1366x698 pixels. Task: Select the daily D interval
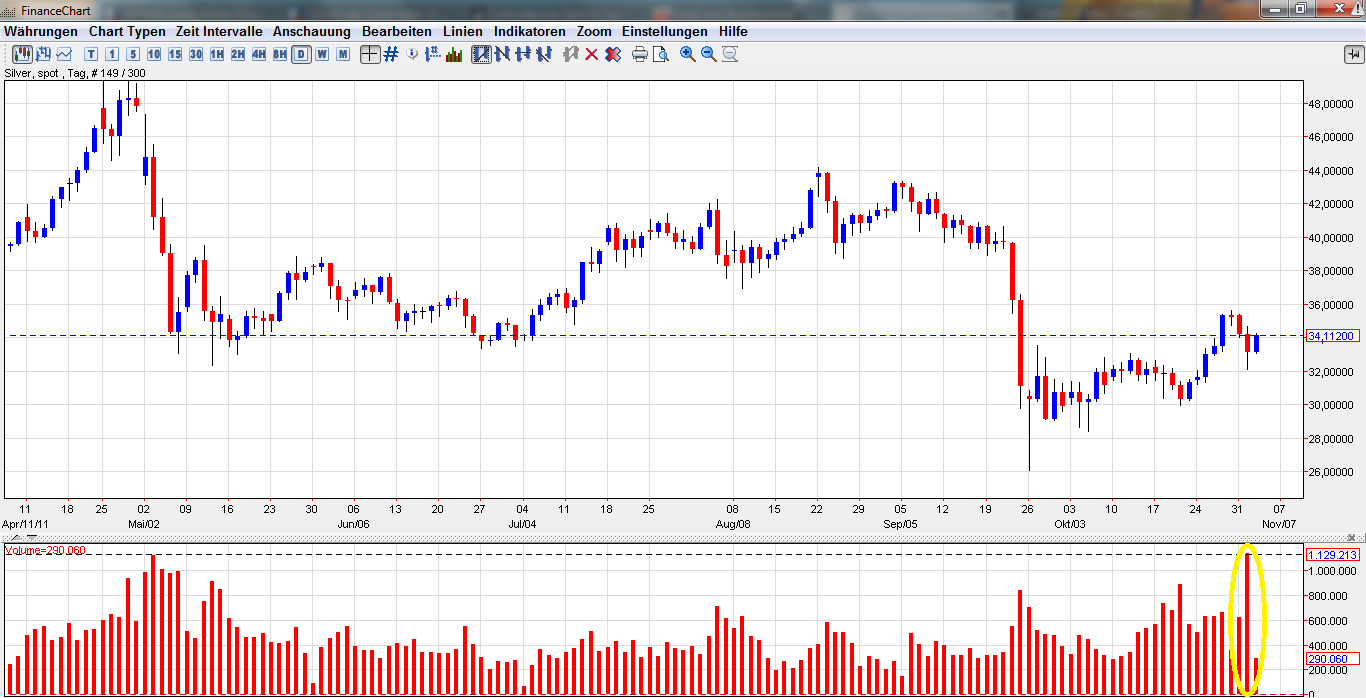tap(301, 54)
